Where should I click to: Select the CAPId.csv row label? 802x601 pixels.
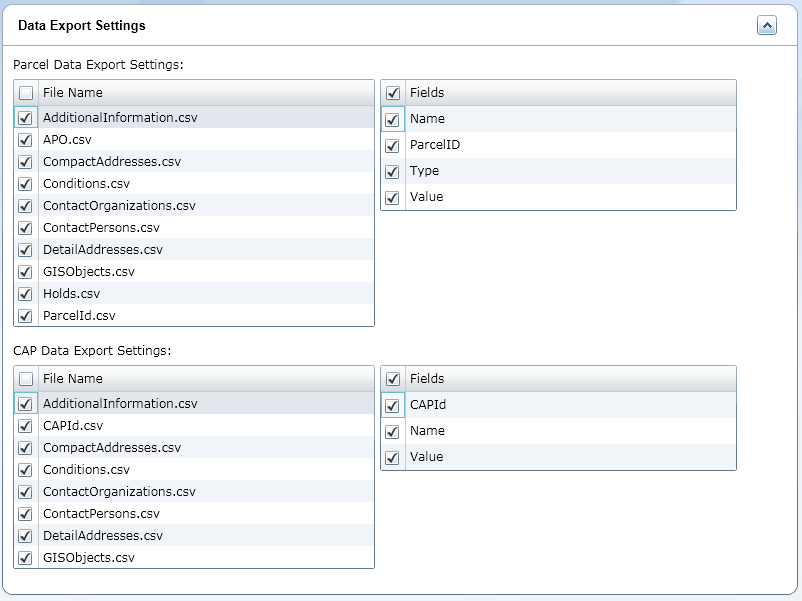[x=72, y=426]
